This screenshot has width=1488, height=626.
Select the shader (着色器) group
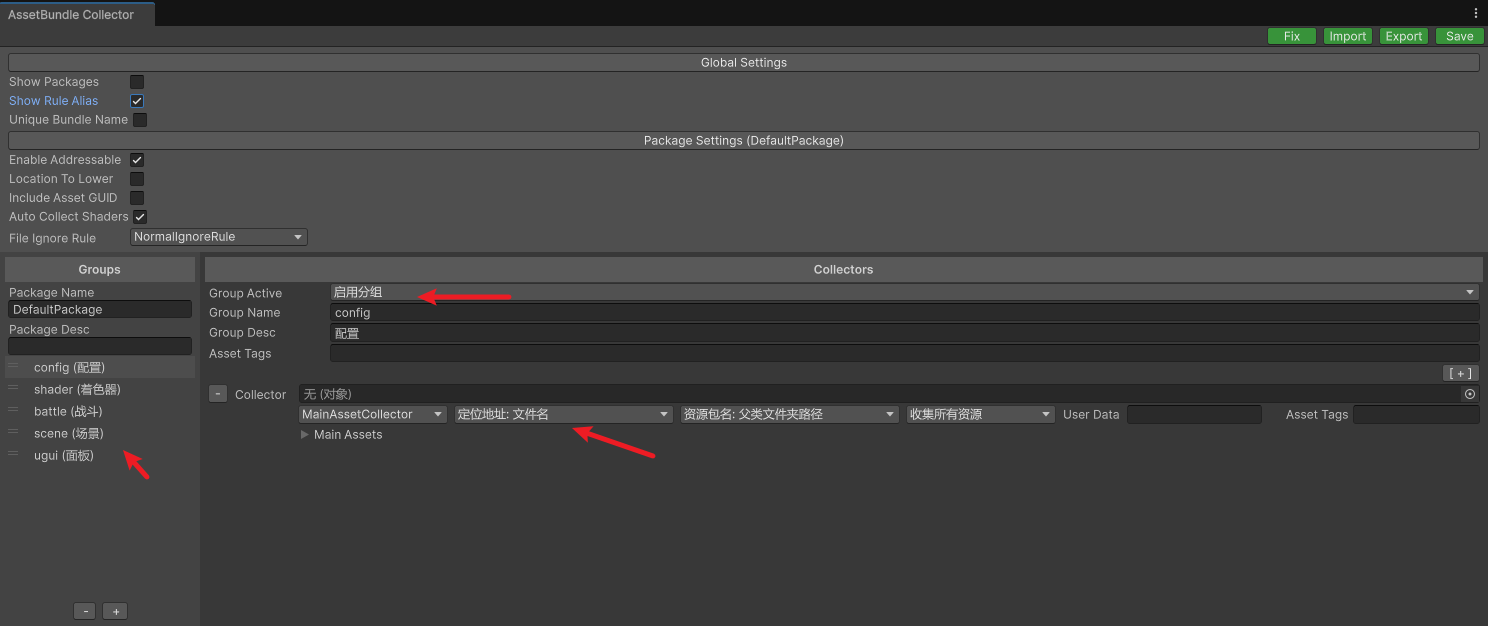click(100, 389)
